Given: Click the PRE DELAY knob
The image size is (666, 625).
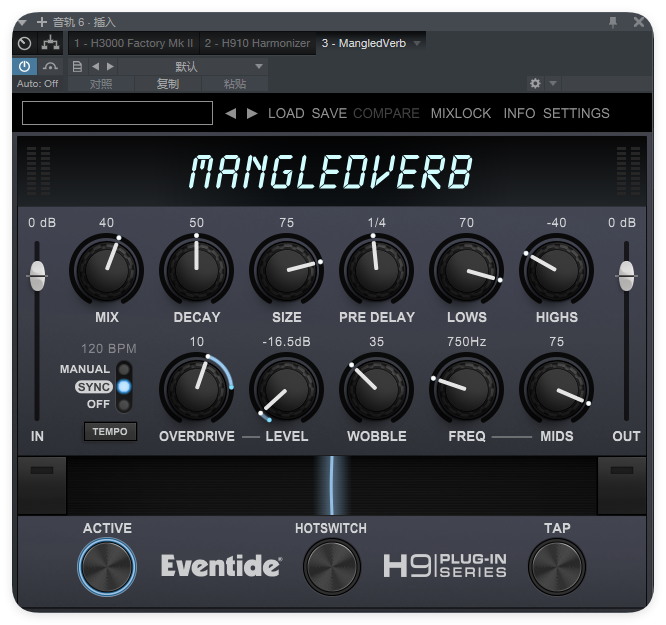Looking at the screenshot, I should pyautogui.click(x=376, y=270).
